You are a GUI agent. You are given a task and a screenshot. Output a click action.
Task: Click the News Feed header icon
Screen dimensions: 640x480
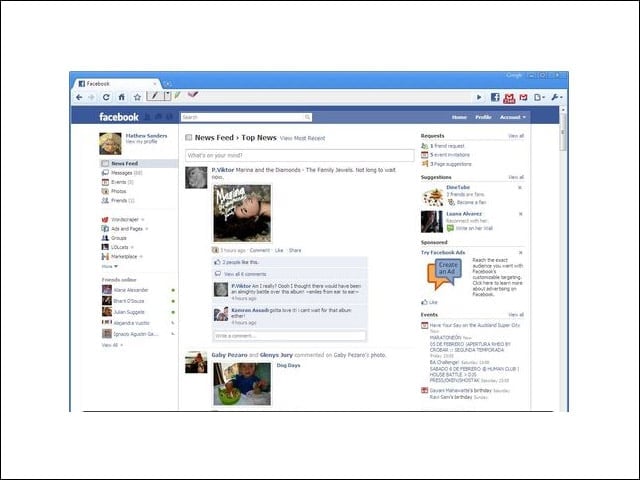[189, 138]
